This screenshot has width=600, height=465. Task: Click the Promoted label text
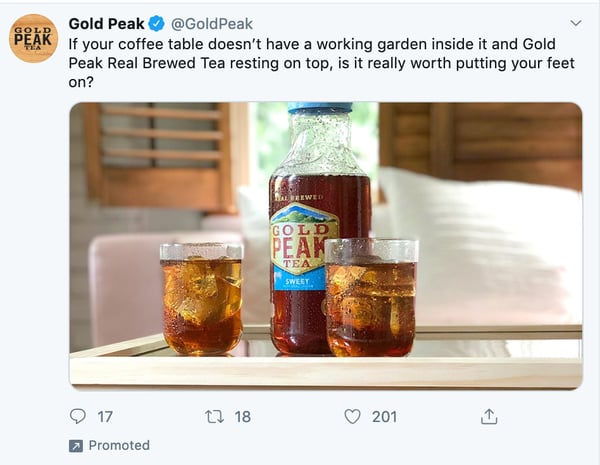[119, 446]
